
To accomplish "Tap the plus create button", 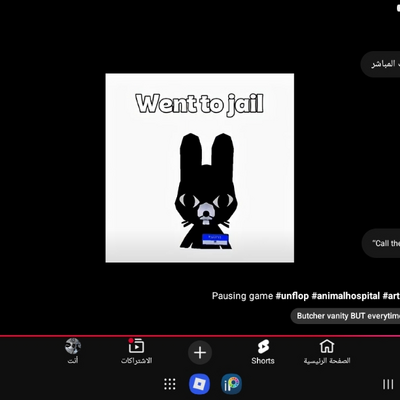I will coord(200,353).
